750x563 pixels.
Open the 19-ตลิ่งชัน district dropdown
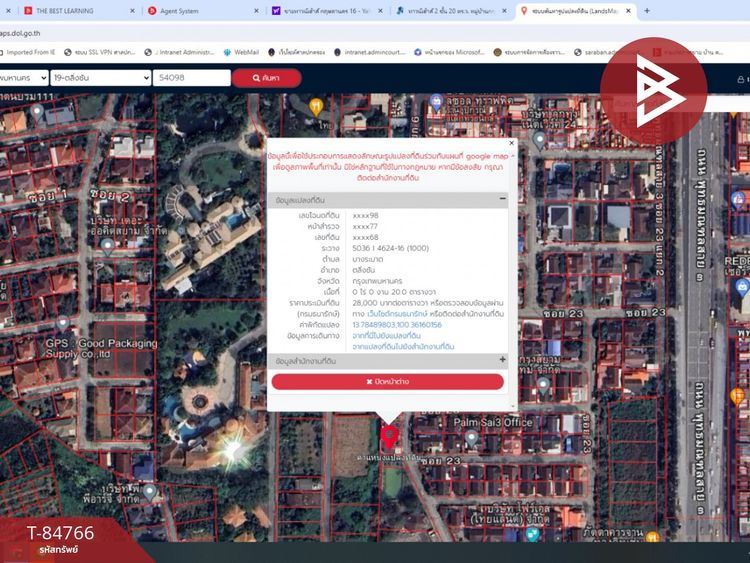coord(98,77)
